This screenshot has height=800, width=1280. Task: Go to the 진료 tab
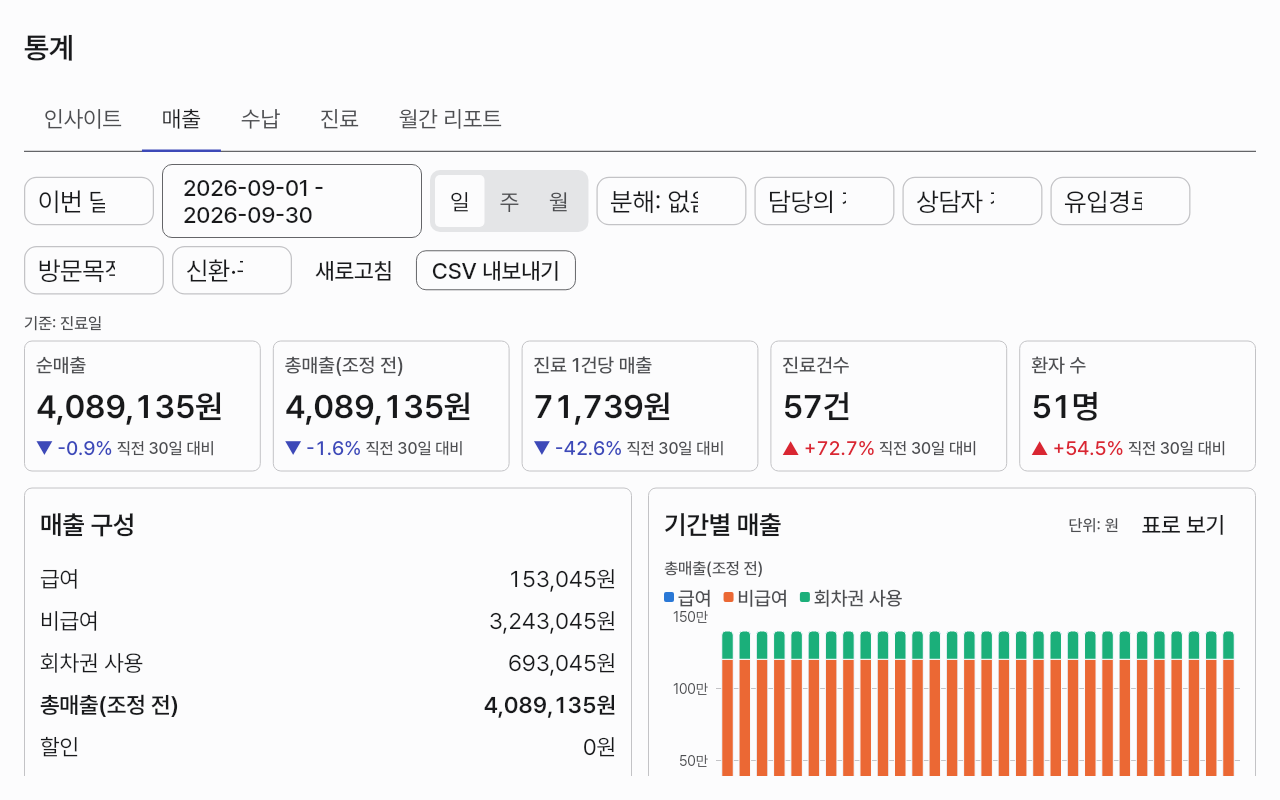click(x=339, y=119)
